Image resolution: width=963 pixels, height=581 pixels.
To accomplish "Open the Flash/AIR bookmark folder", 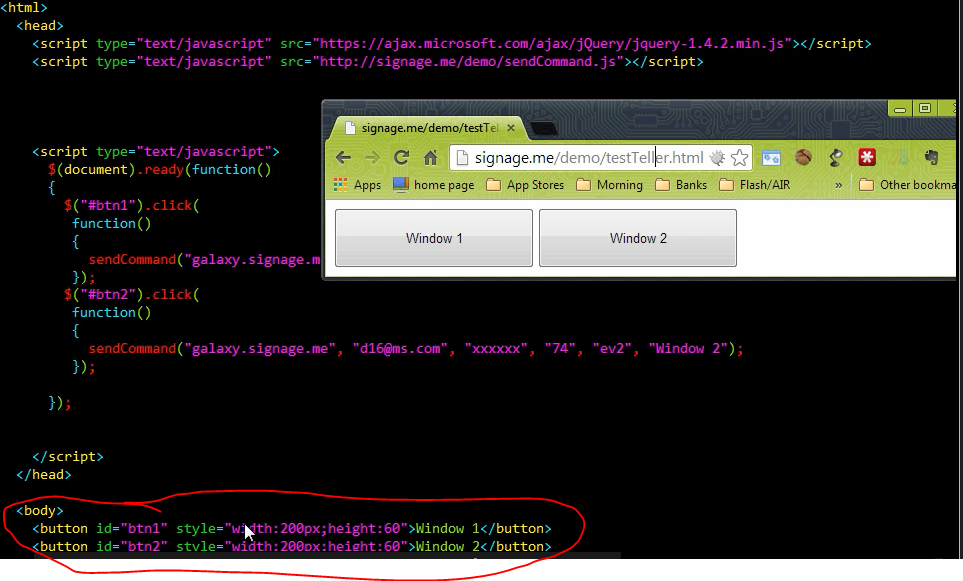I will 755,185.
